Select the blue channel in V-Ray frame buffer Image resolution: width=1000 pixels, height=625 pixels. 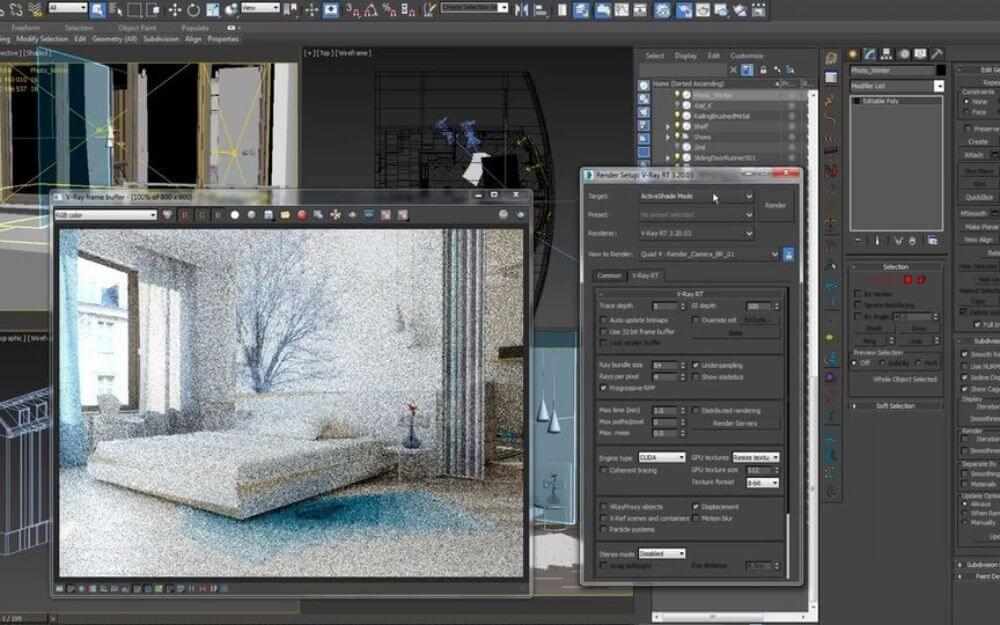click(218, 215)
